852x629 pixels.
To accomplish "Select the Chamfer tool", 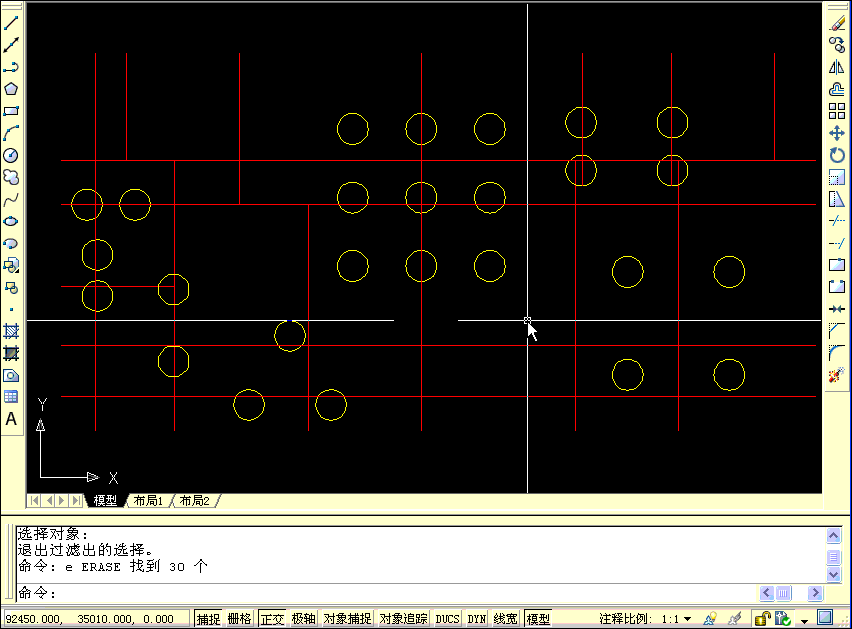I will tap(837, 331).
